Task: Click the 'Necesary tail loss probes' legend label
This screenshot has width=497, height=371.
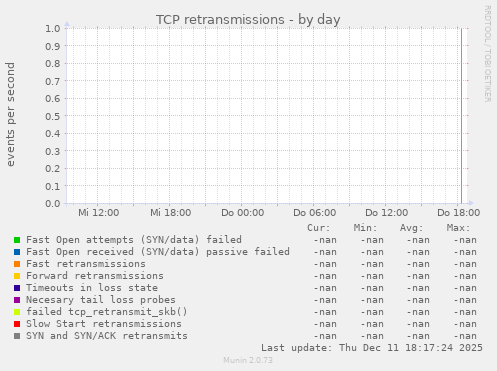Action: coord(101,300)
